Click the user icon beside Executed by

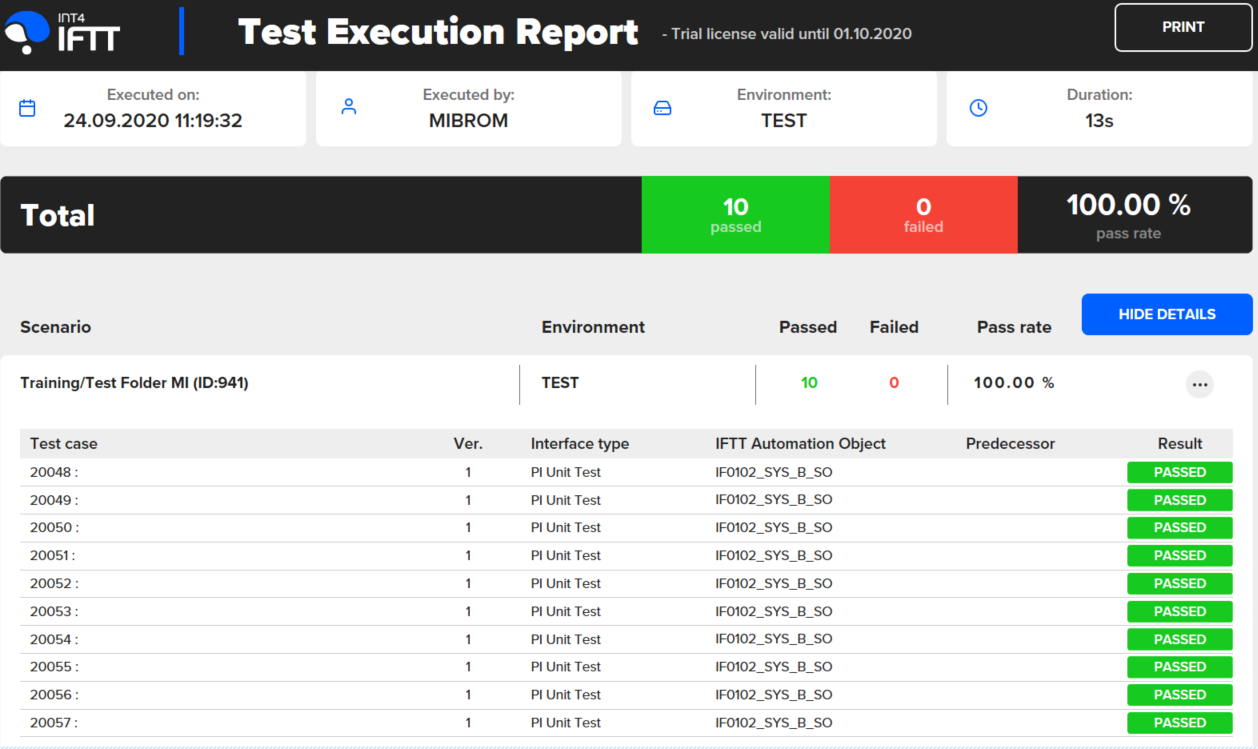pos(349,107)
